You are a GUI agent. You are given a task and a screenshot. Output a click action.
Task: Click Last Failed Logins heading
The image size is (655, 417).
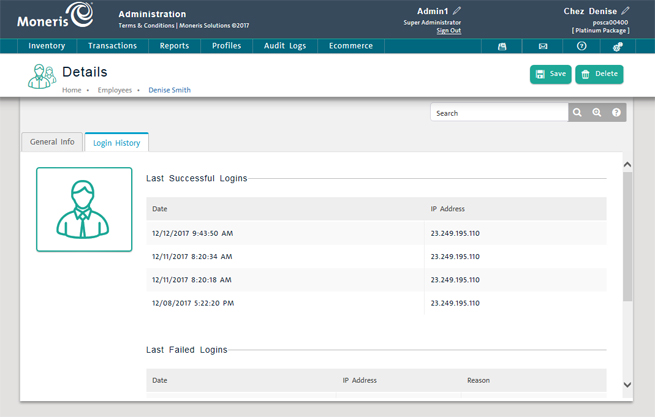[x=187, y=350]
